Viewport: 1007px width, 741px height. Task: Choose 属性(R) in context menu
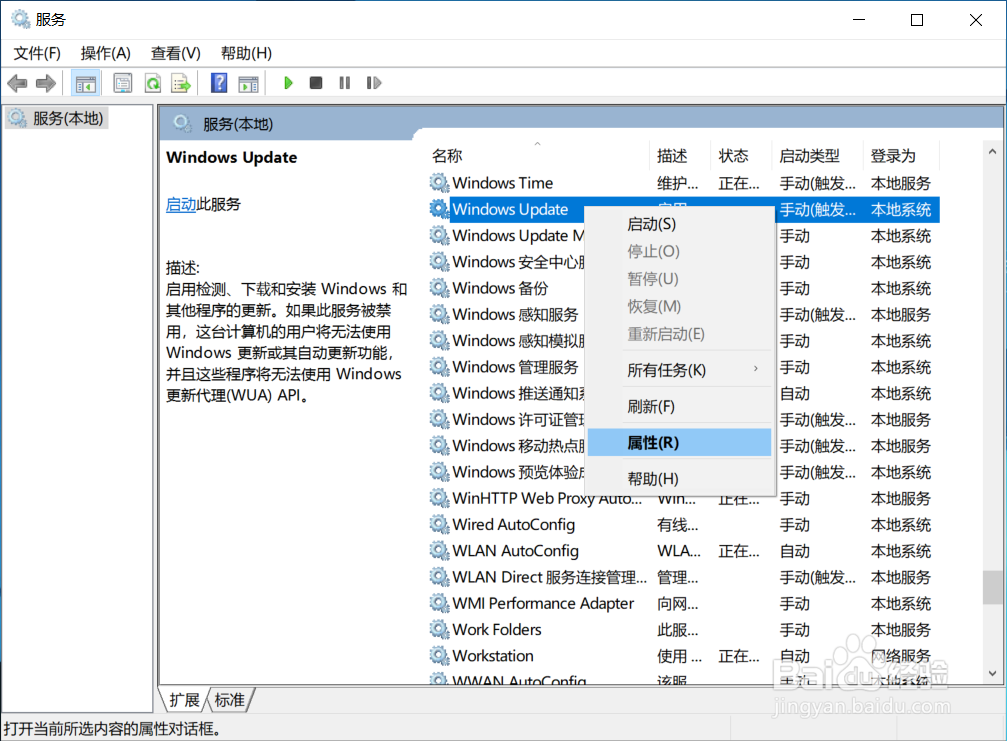(679, 443)
